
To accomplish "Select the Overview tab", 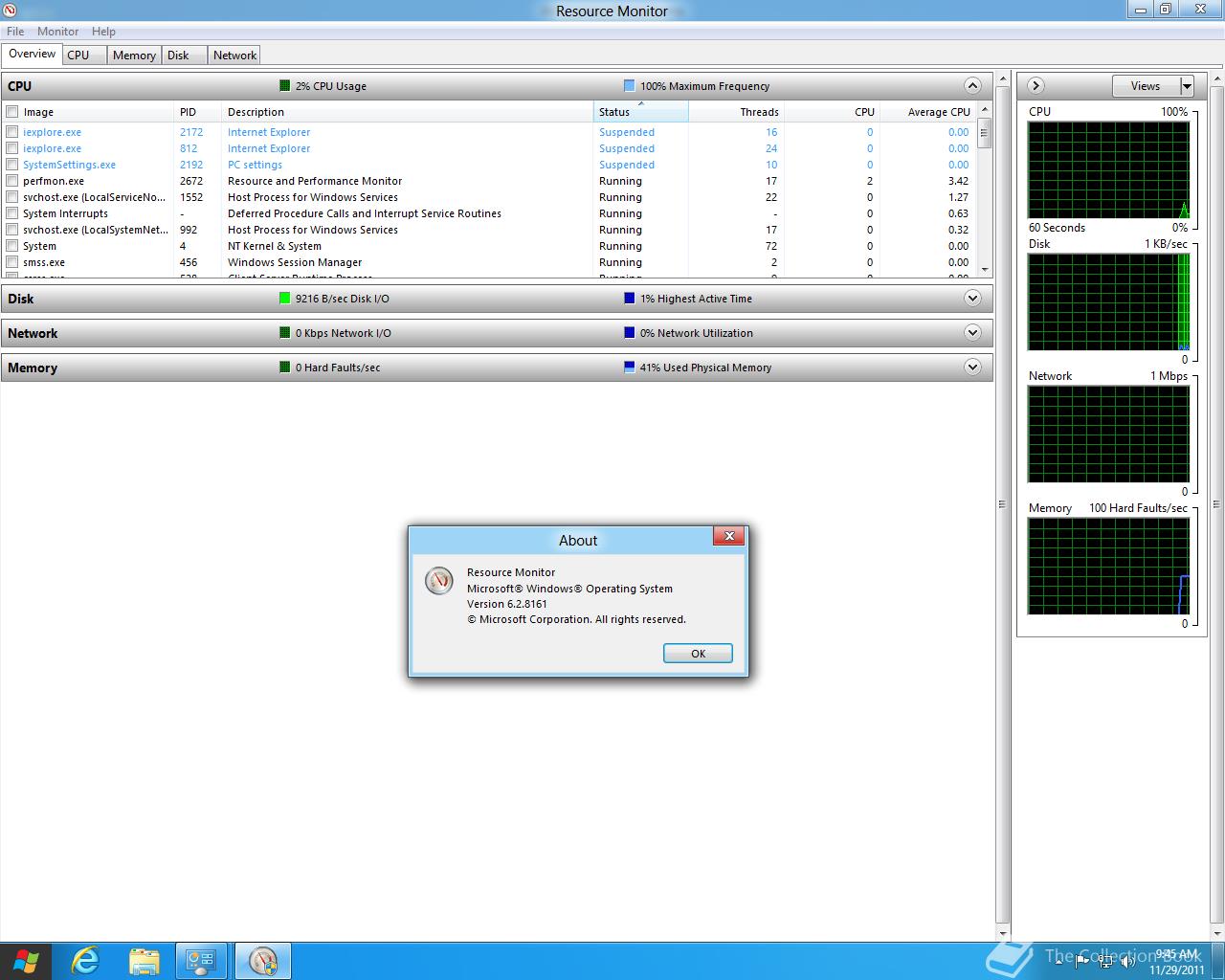I will [33, 54].
